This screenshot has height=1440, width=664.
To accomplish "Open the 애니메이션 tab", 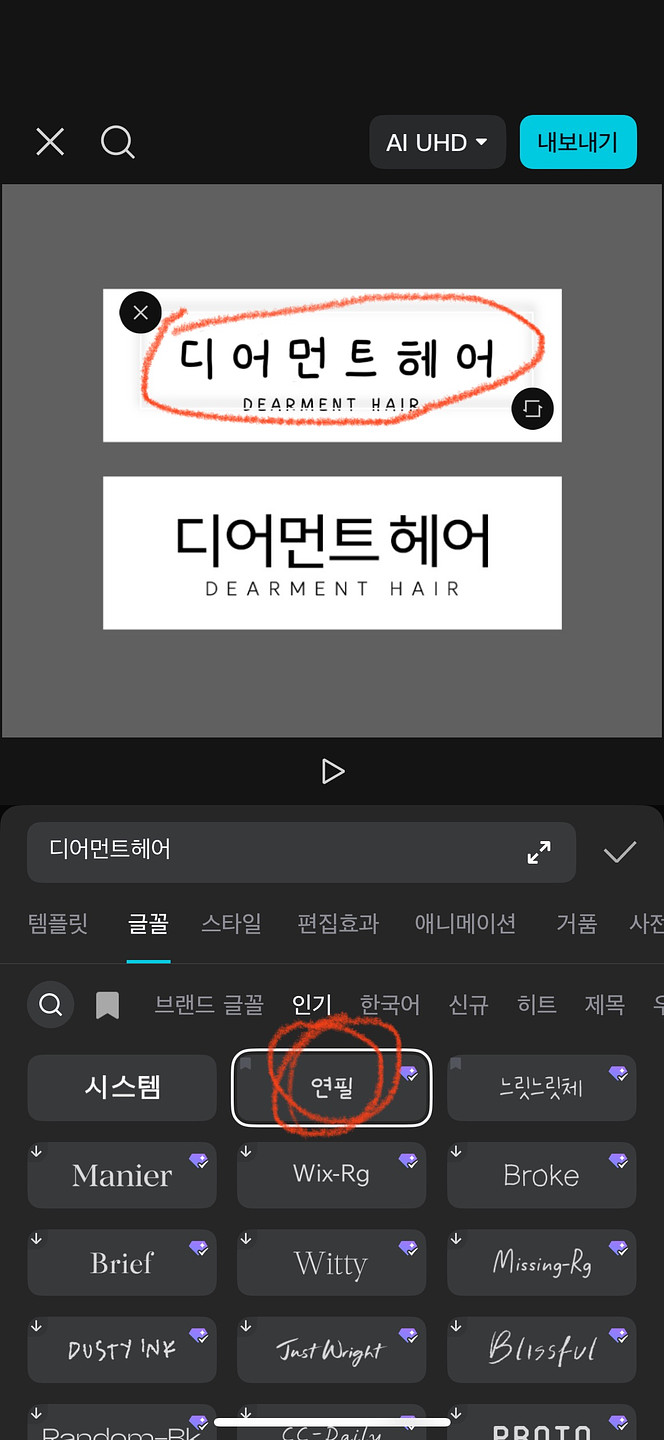I will click(465, 923).
